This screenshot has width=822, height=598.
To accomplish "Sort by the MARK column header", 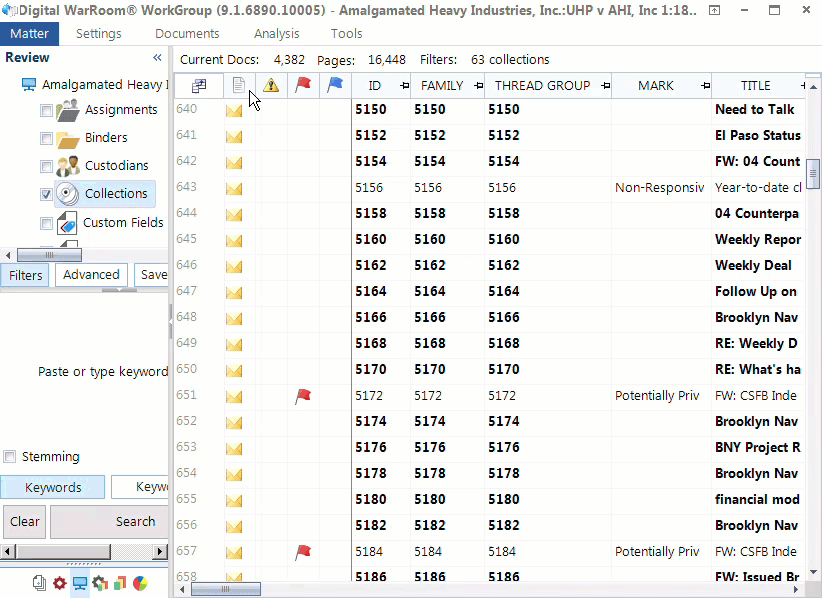I will (655, 86).
